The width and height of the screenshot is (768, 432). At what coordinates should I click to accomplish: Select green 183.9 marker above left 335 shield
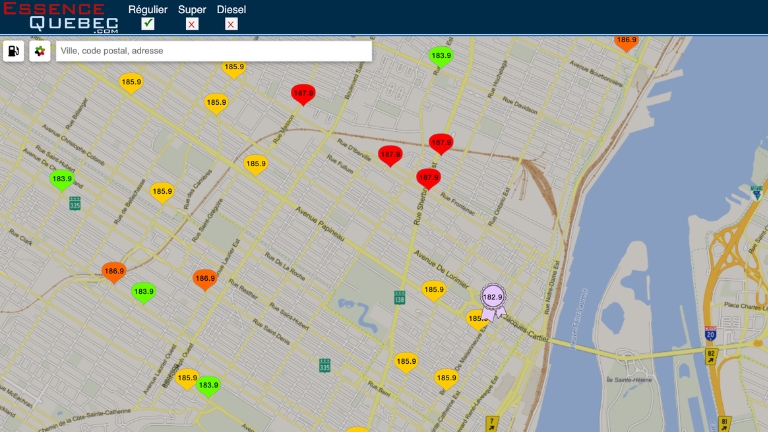tap(62, 180)
